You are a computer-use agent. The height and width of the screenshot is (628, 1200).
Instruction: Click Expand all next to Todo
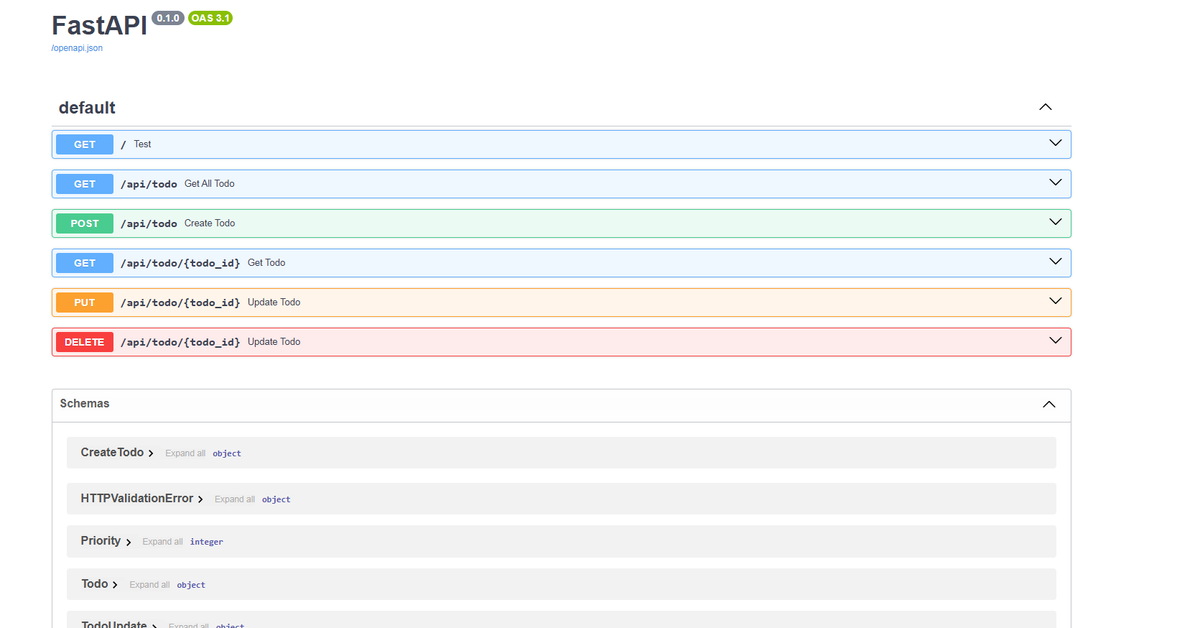(150, 585)
